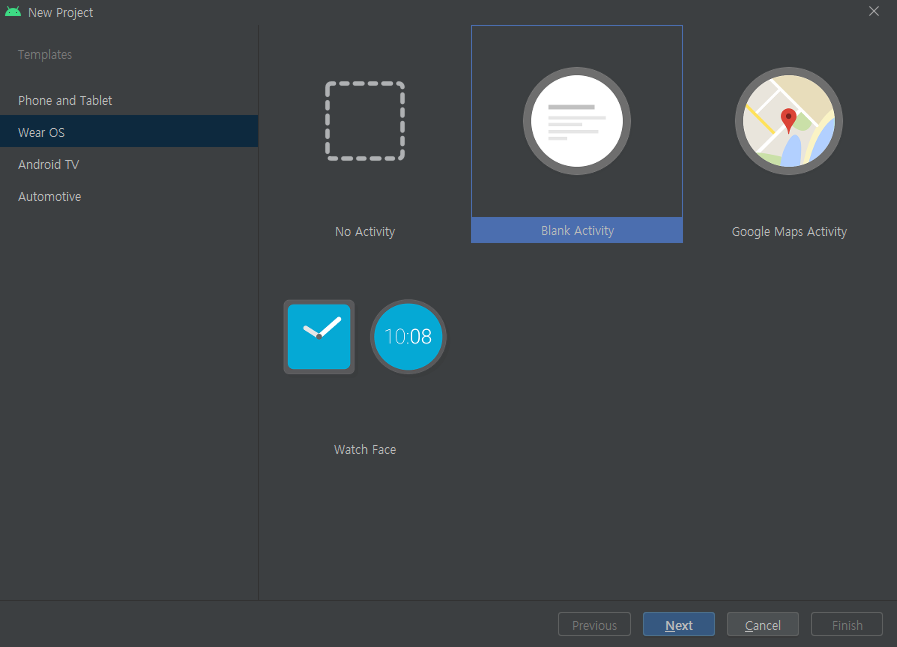Click the 'New Project' window title
897x647 pixels.
(x=61, y=13)
